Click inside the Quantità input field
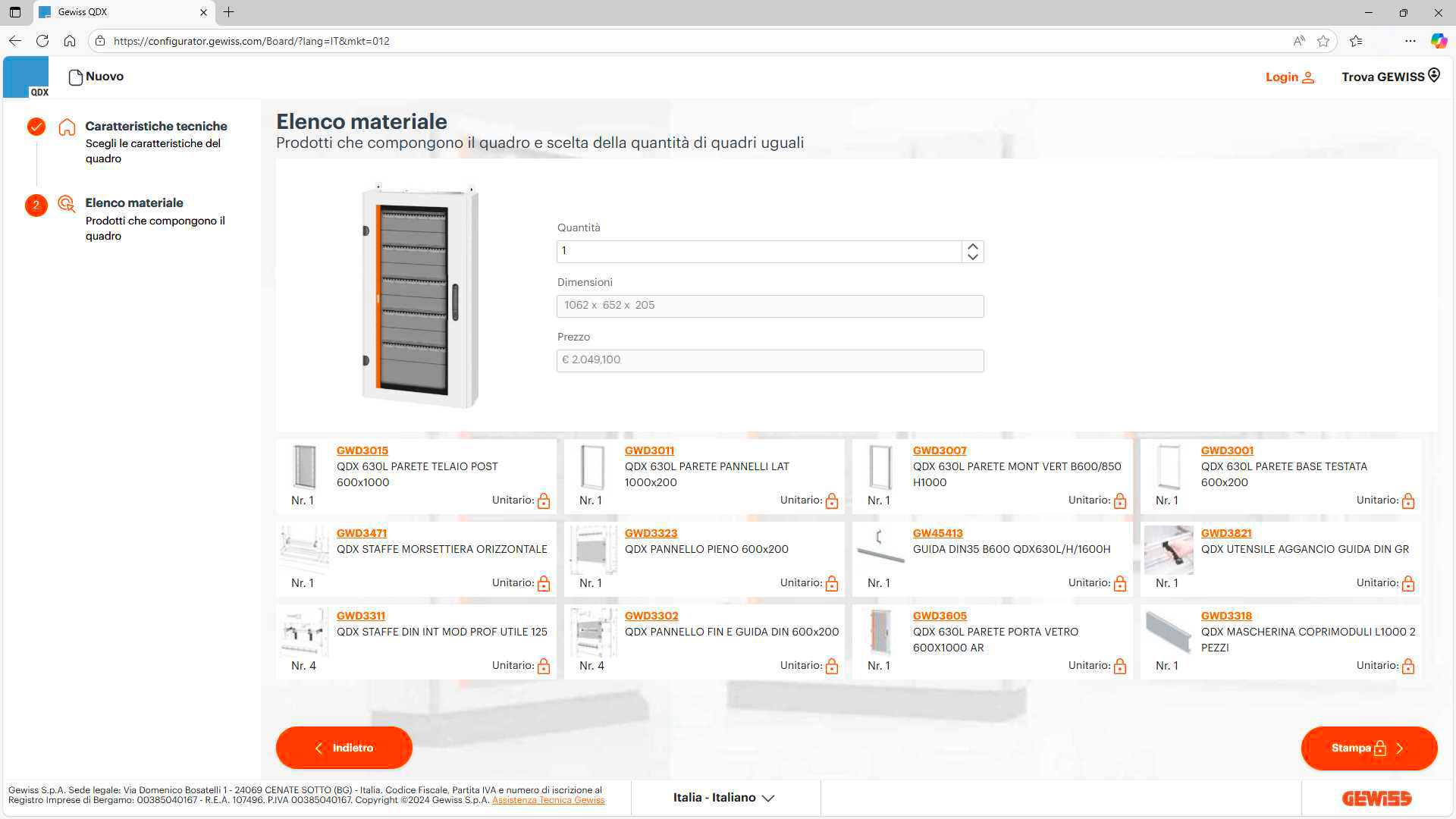 point(758,251)
